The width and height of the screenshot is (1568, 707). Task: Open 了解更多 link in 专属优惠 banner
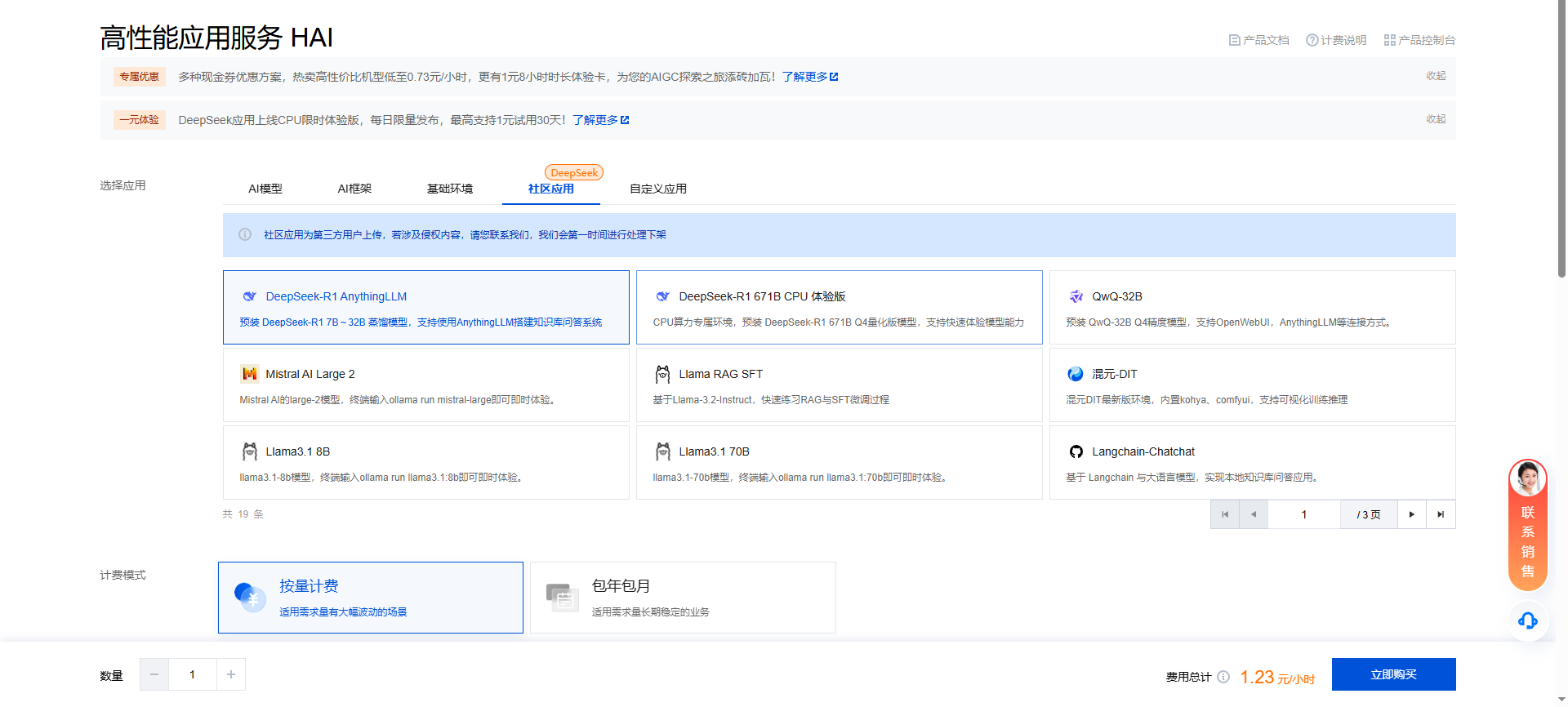[x=810, y=77]
